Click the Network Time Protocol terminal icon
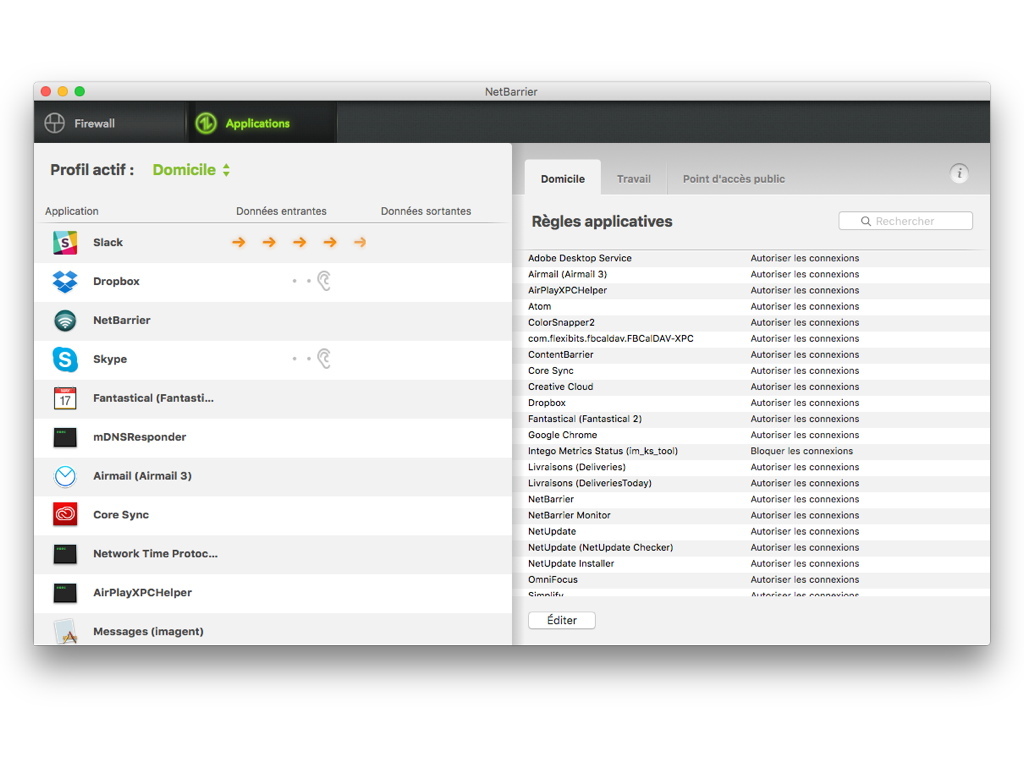Viewport: 1024px width, 768px height. click(65, 554)
